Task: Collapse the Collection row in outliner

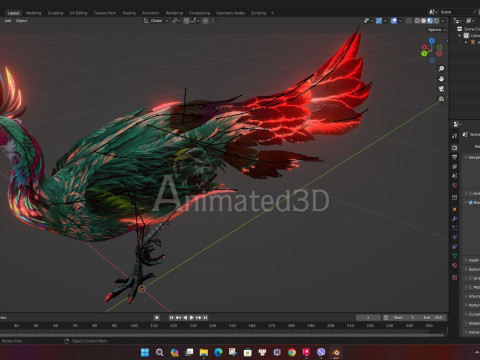Action: [x=460, y=35]
